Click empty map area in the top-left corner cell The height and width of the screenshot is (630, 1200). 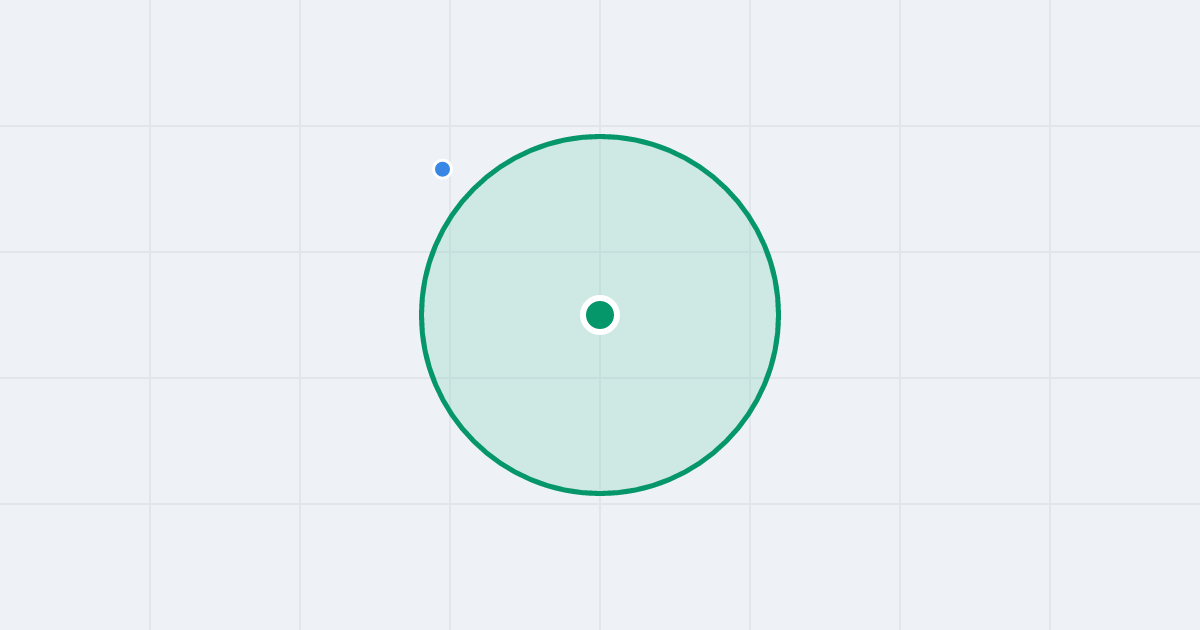coord(75,63)
